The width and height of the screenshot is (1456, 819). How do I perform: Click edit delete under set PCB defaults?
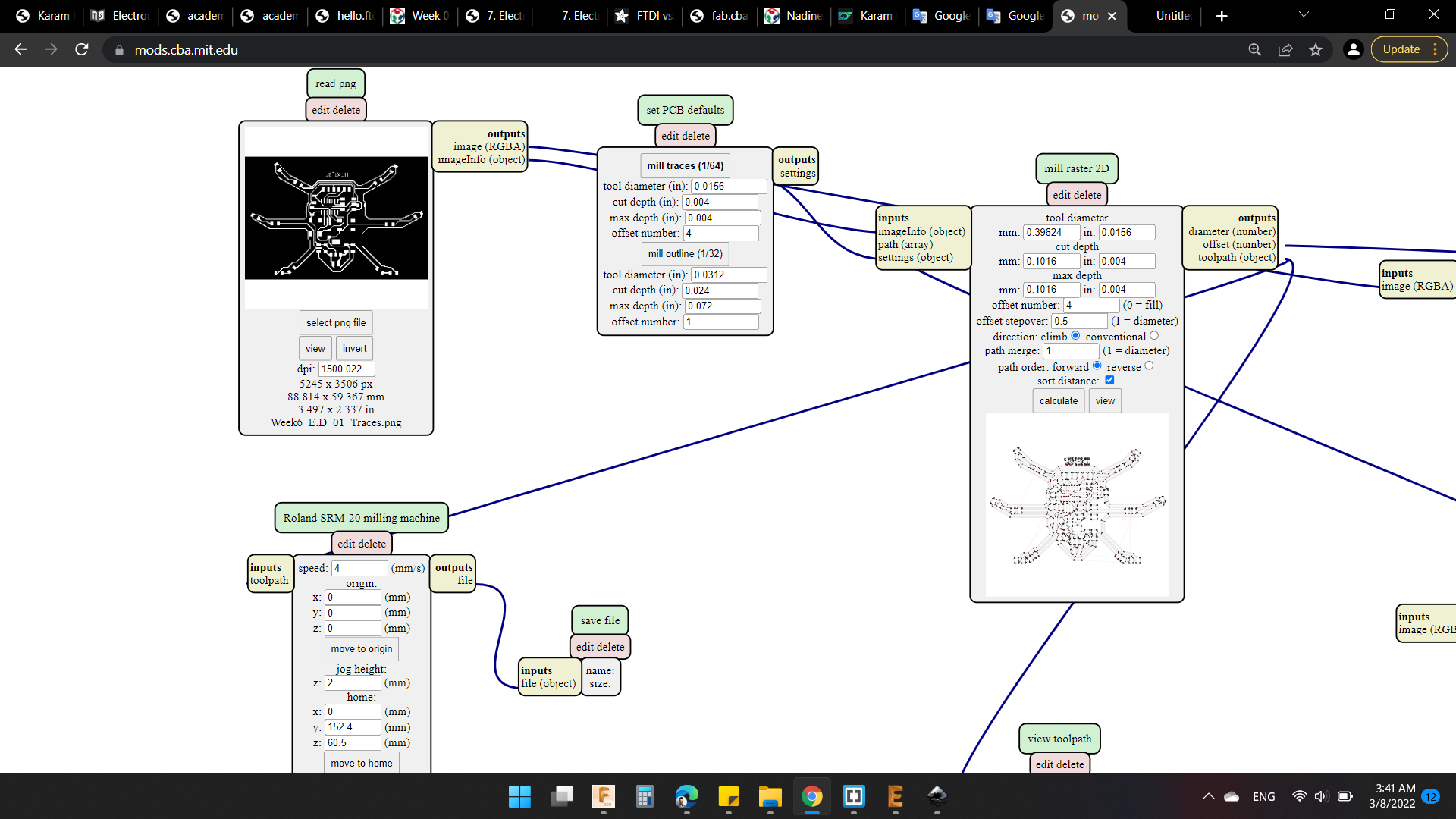tap(686, 136)
